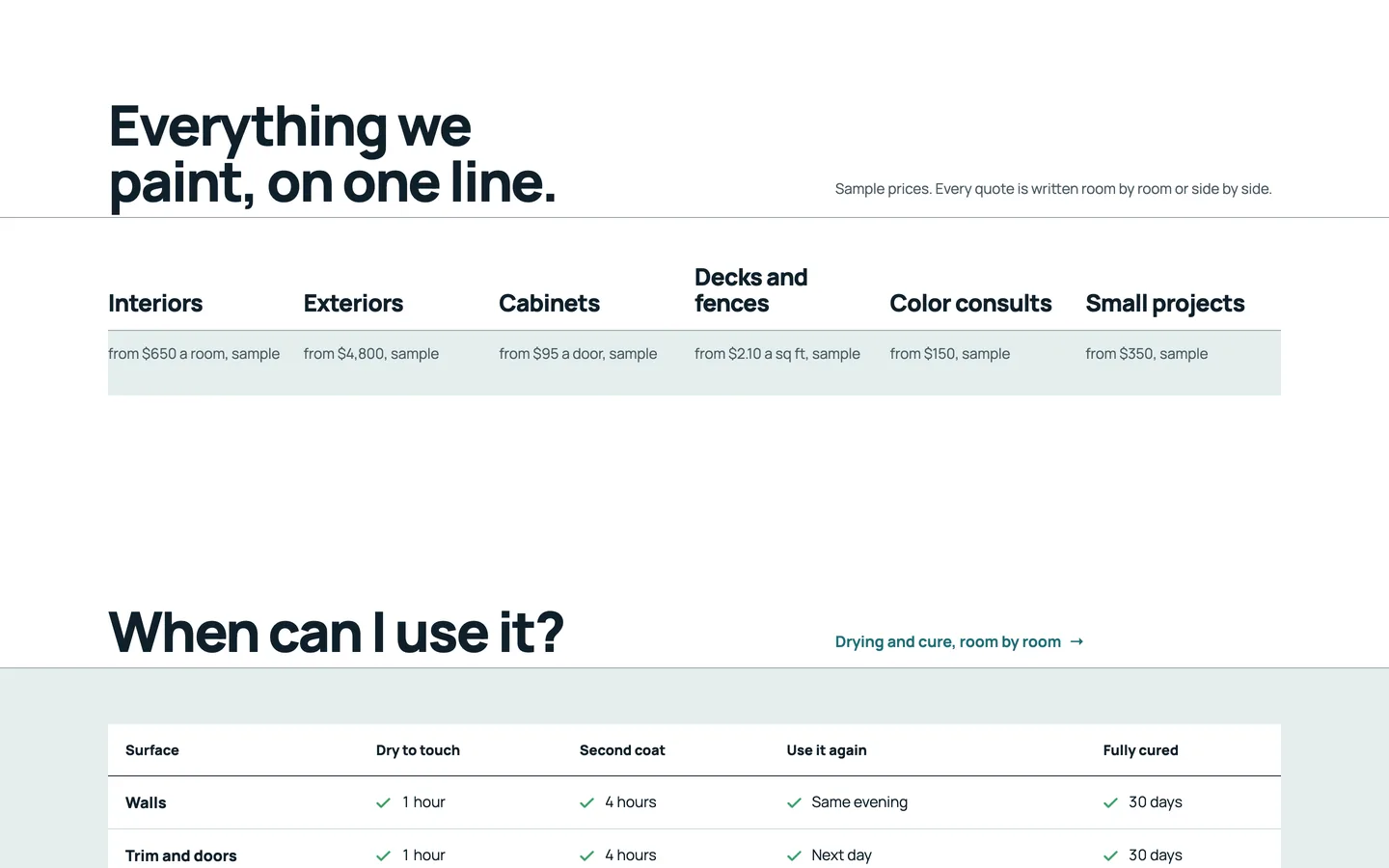Viewport: 1389px width, 868px height.
Task: Click the price 'from $150, sample'
Action: [x=950, y=354]
